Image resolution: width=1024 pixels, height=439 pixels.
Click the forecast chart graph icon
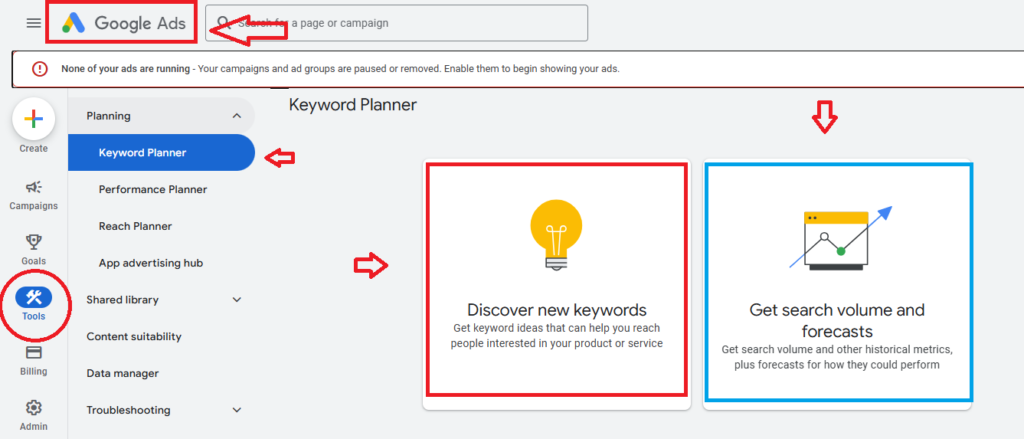tap(840, 238)
